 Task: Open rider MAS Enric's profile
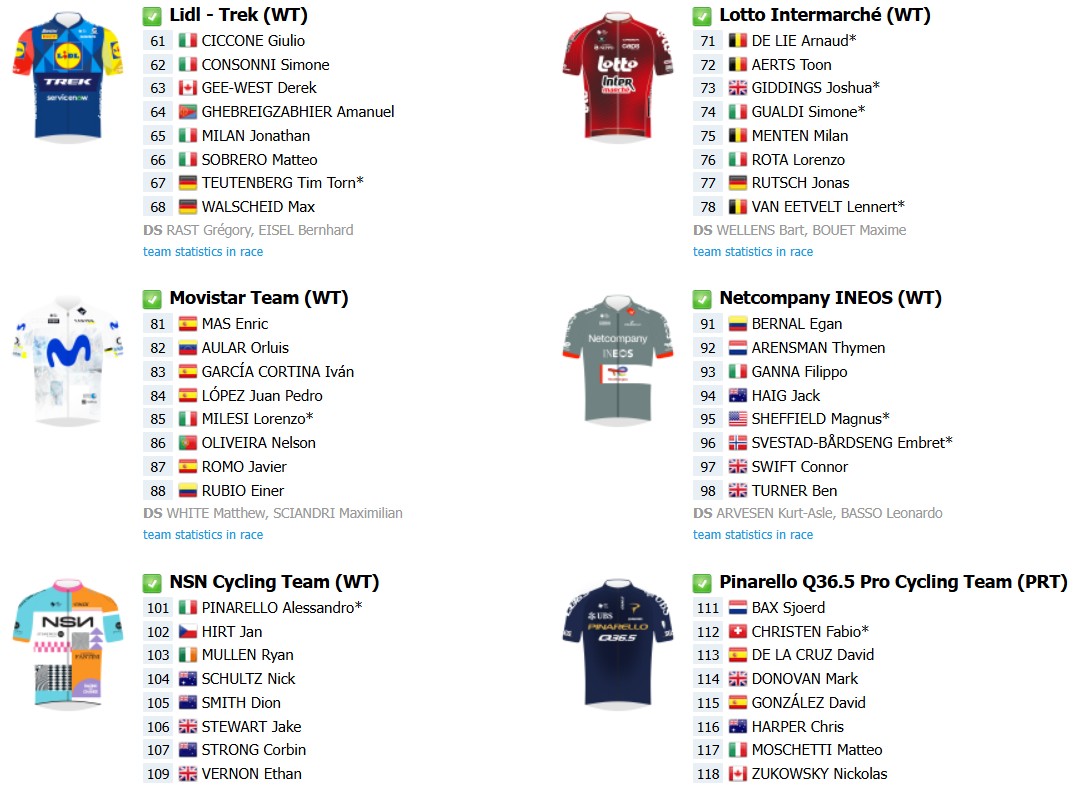[235, 324]
